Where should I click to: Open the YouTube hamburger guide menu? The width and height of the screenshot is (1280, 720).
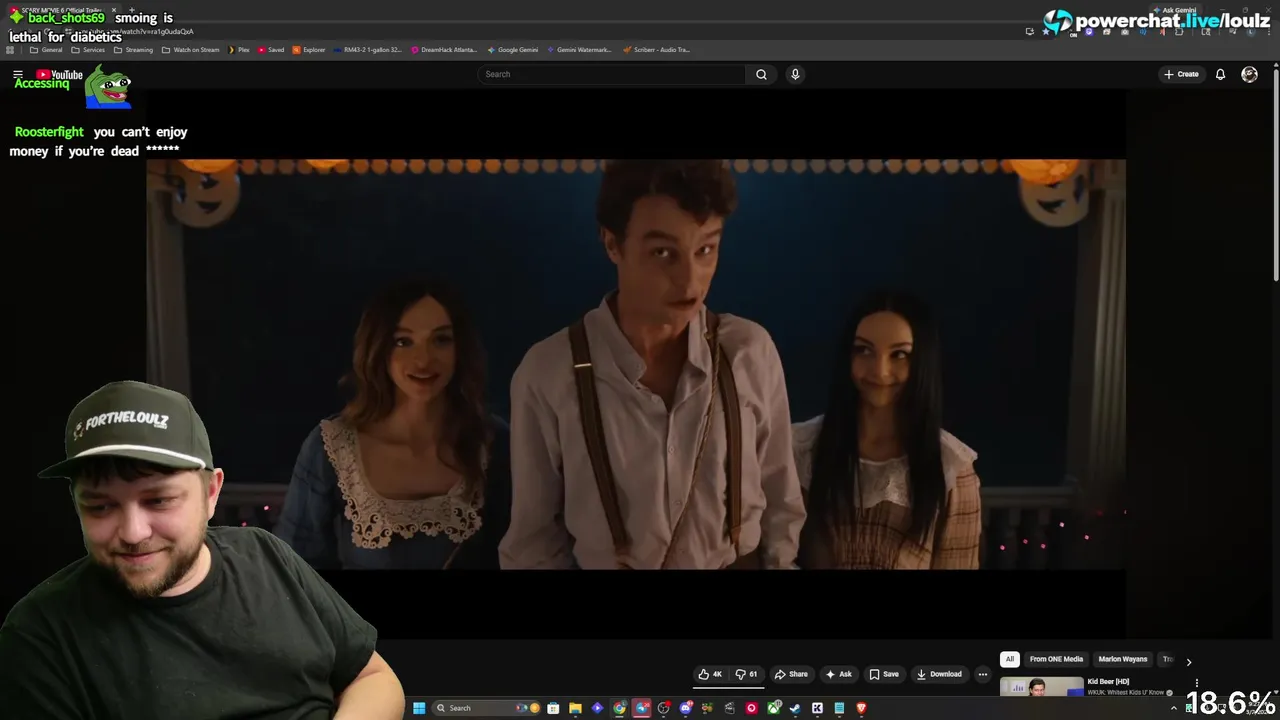pos(17,75)
